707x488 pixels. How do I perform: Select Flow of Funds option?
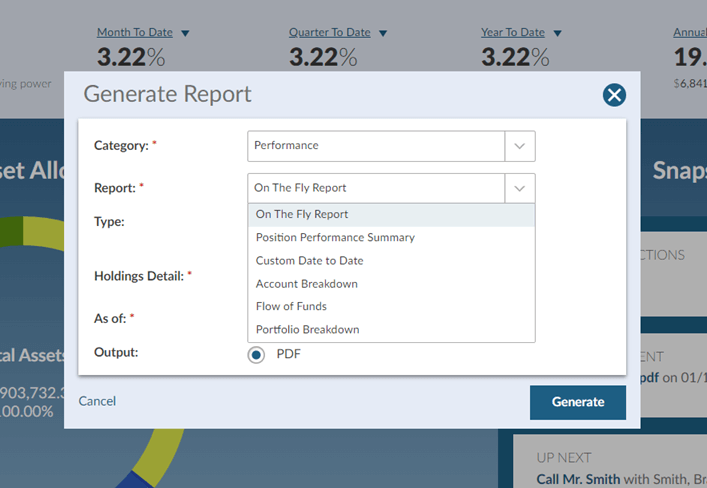[391, 306]
